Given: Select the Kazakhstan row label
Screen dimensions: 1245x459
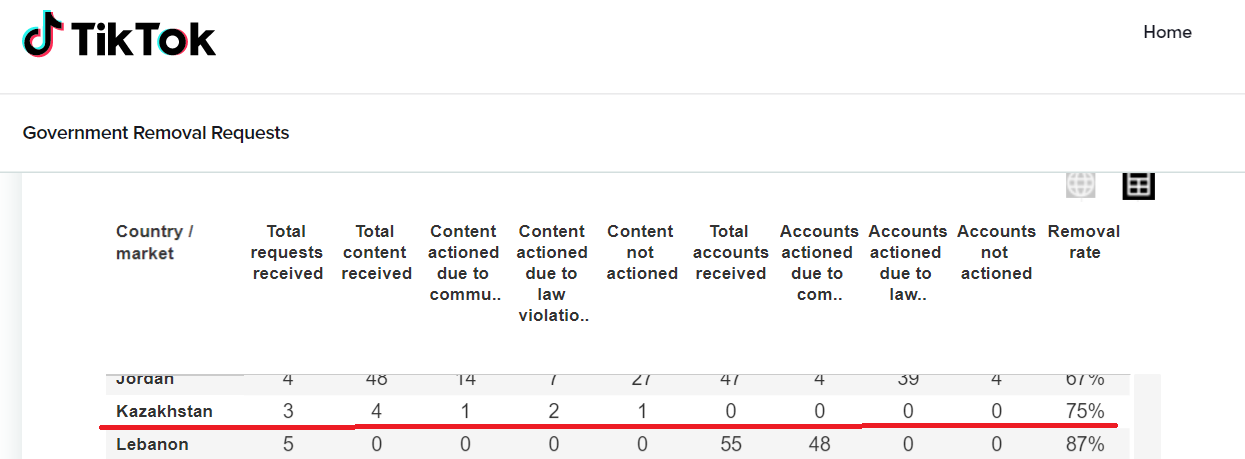Looking at the screenshot, I should click(x=165, y=411).
